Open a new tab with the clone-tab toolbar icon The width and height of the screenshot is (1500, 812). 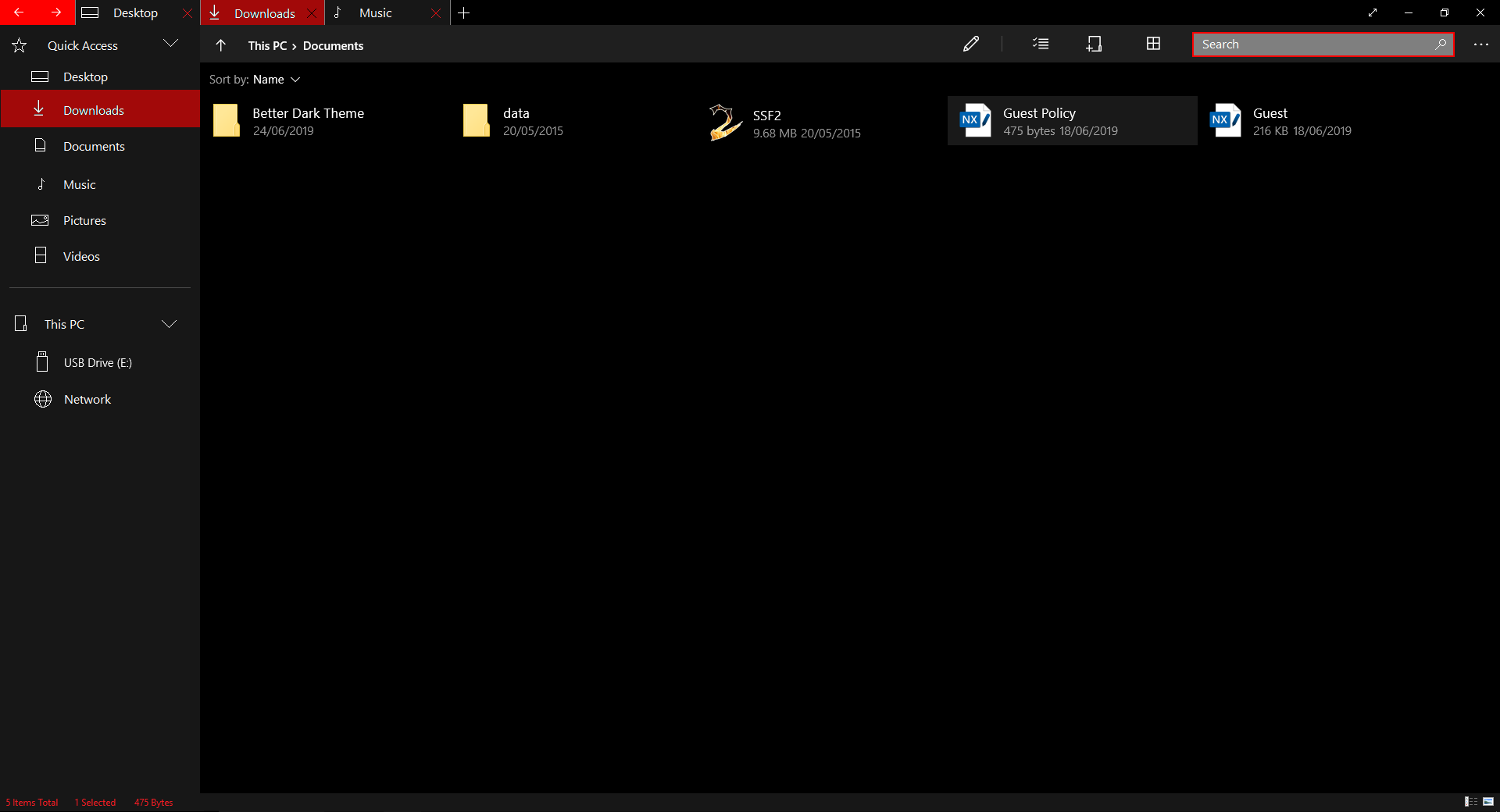click(x=1094, y=44)
